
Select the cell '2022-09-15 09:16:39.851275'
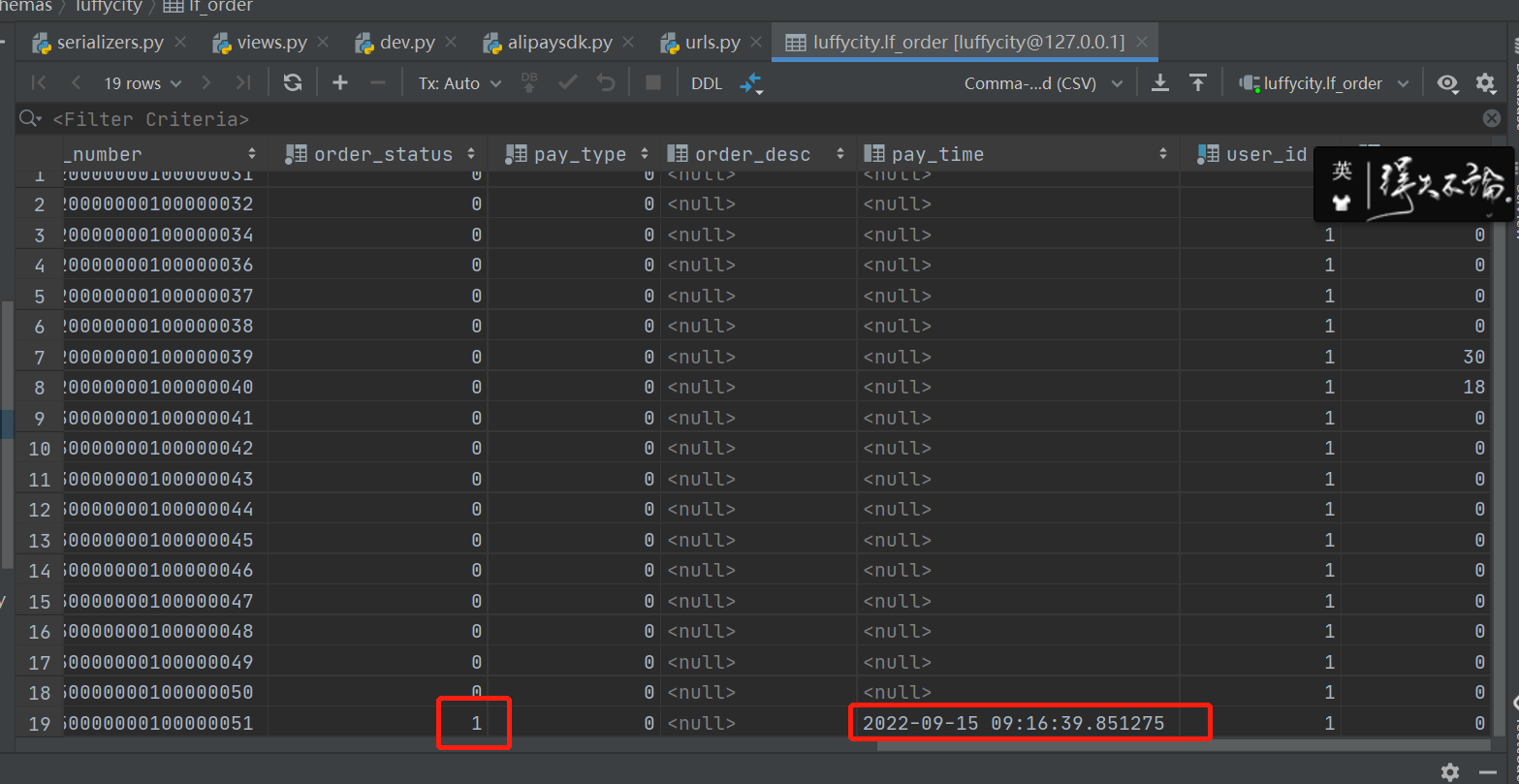click(x=1018, y=723)
